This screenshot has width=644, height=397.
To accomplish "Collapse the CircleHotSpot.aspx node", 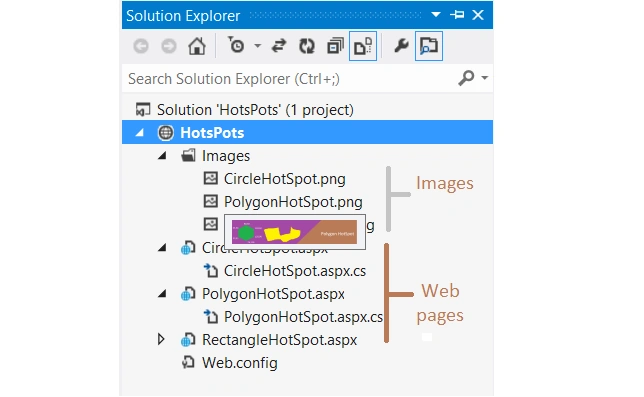I will 162,248.
